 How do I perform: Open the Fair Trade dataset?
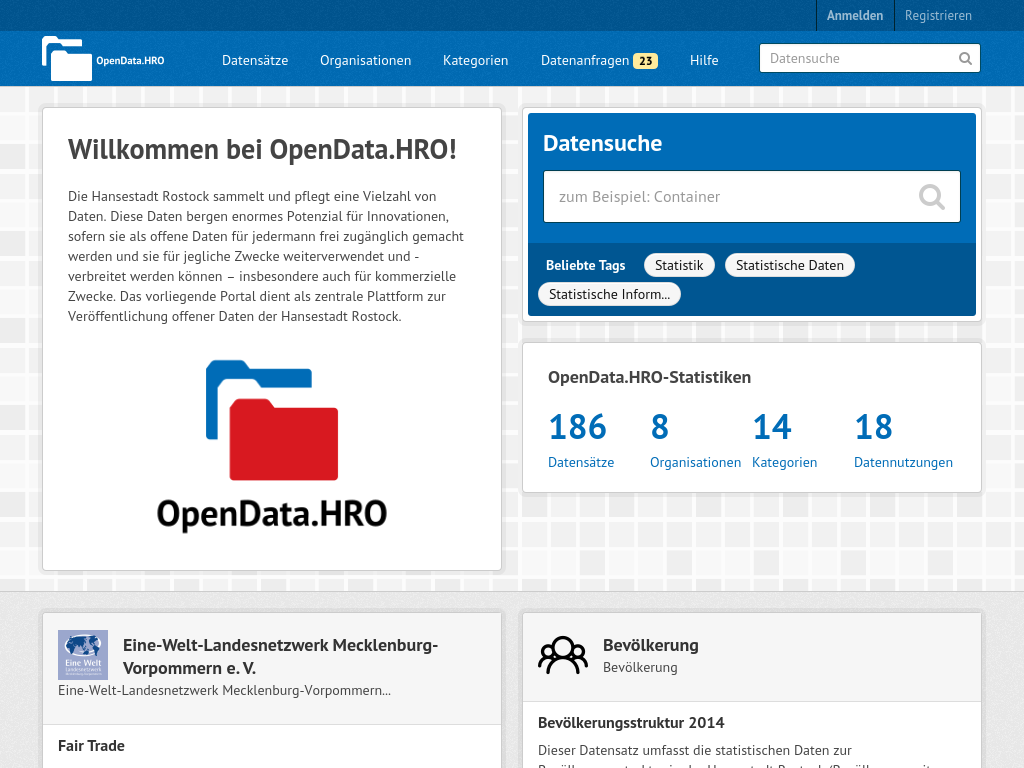click(x=91, y=746)
